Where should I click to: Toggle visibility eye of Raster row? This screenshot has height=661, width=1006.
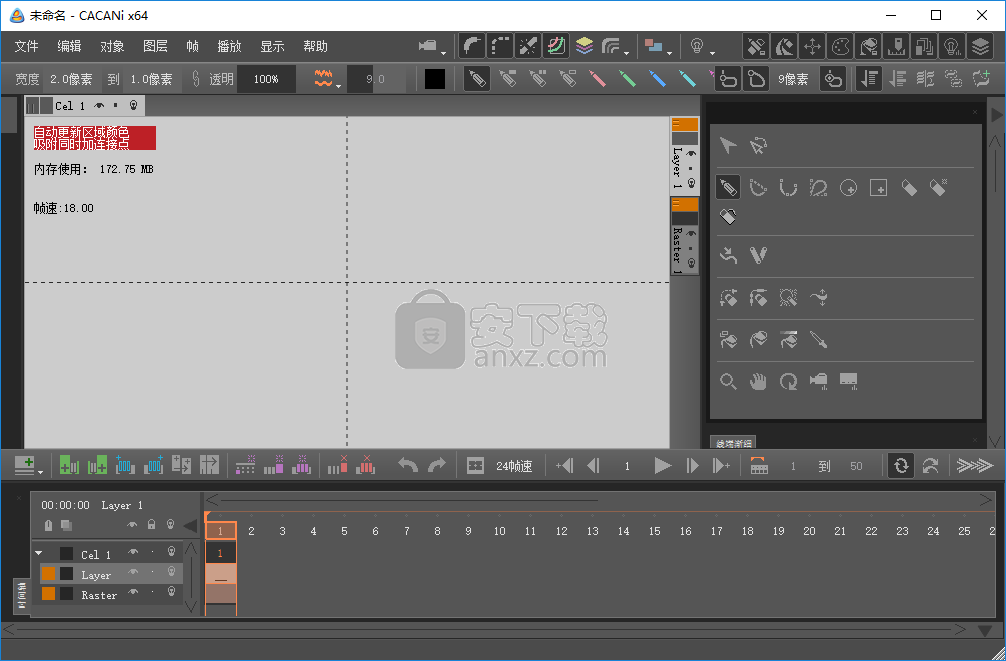point(133,592)
